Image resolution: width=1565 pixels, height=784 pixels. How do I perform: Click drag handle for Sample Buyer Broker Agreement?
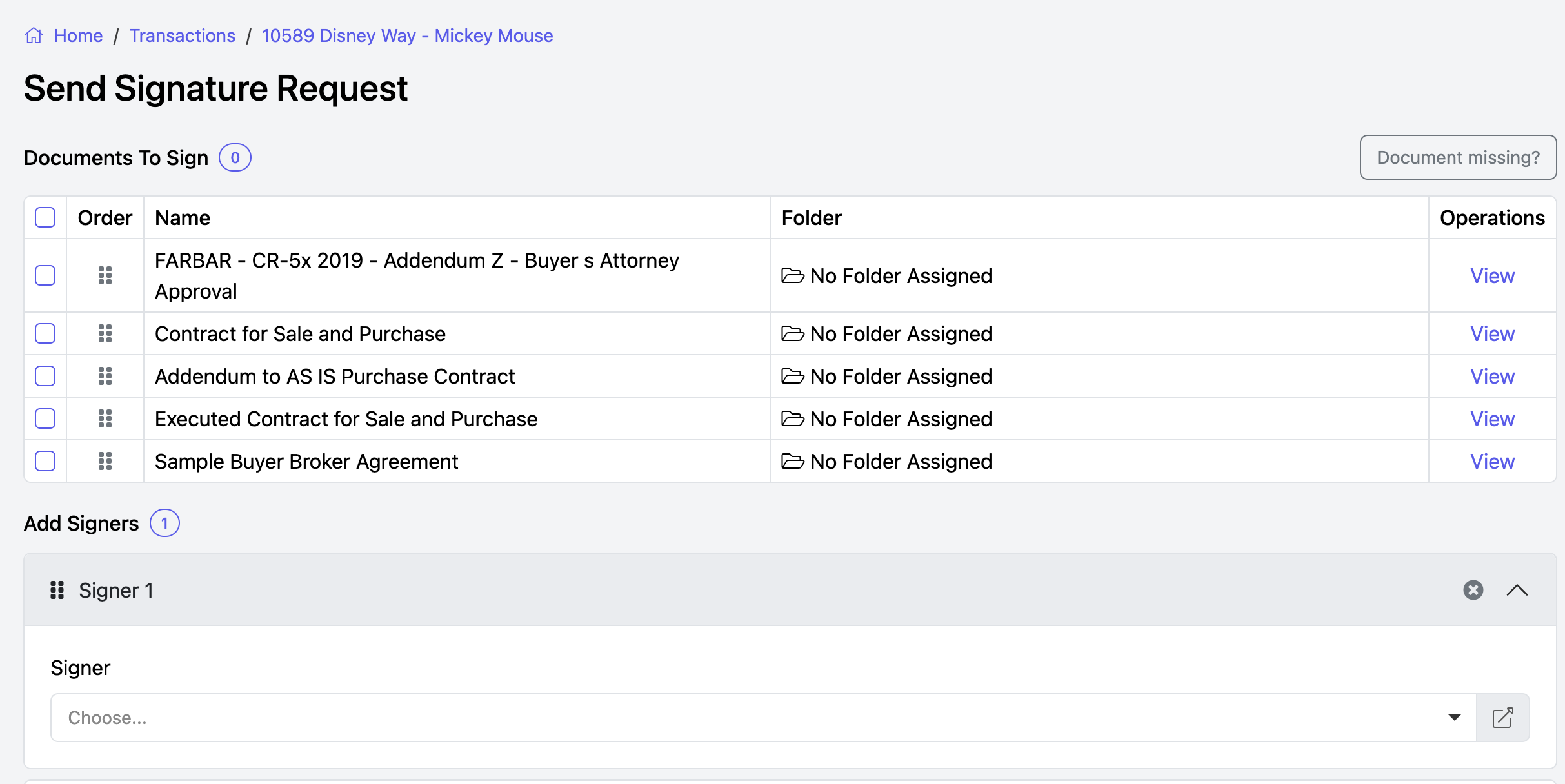105,461
